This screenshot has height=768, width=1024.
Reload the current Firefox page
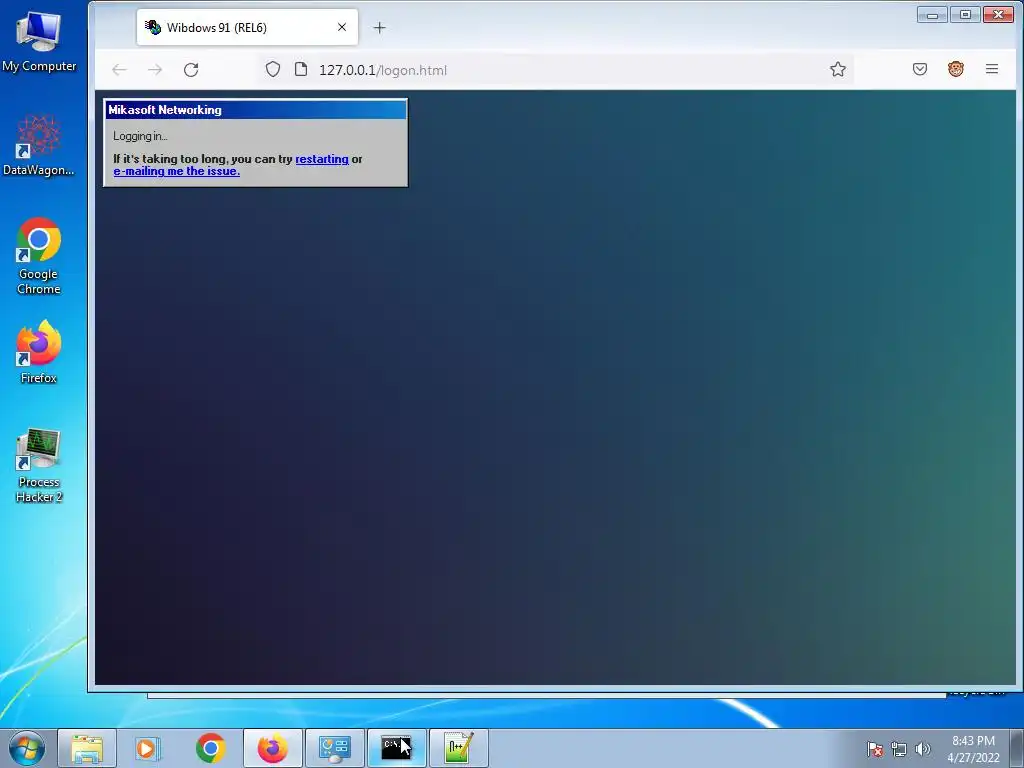coord(191,70)
